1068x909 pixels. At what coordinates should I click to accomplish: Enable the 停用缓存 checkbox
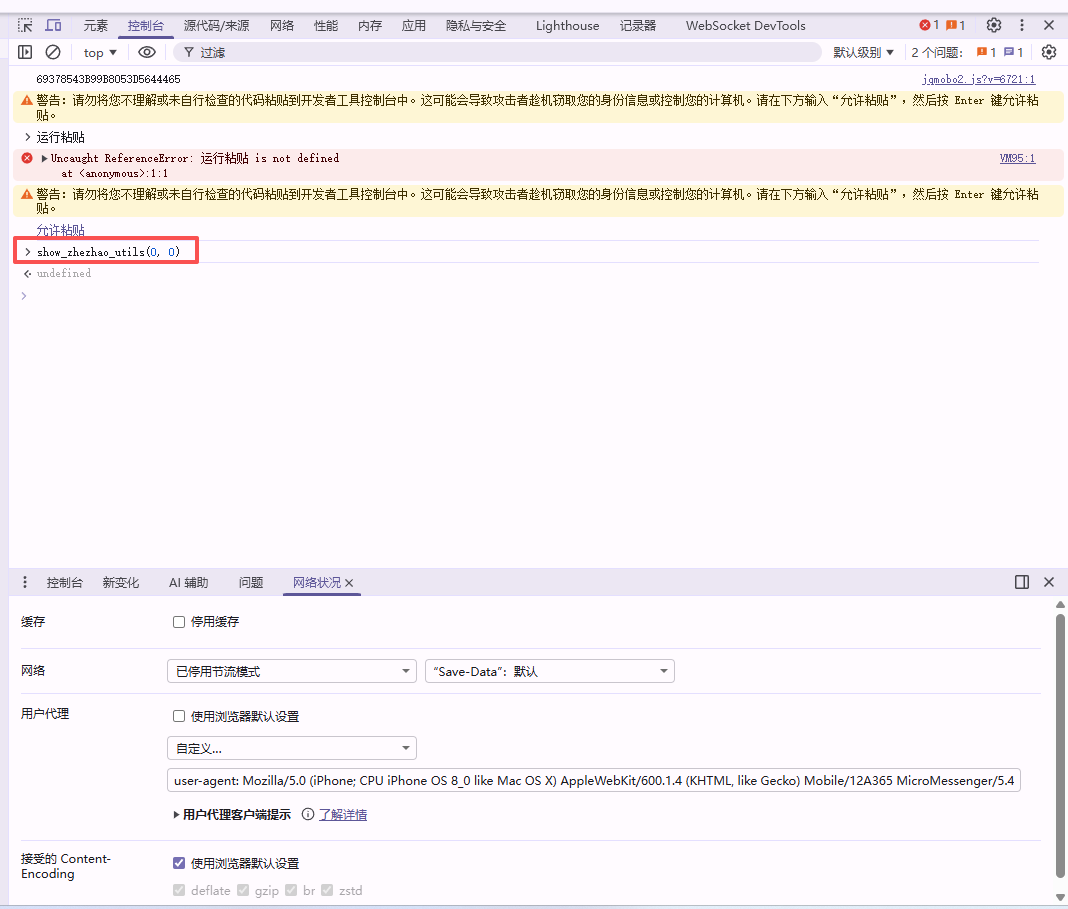click(x=179, y=622)
